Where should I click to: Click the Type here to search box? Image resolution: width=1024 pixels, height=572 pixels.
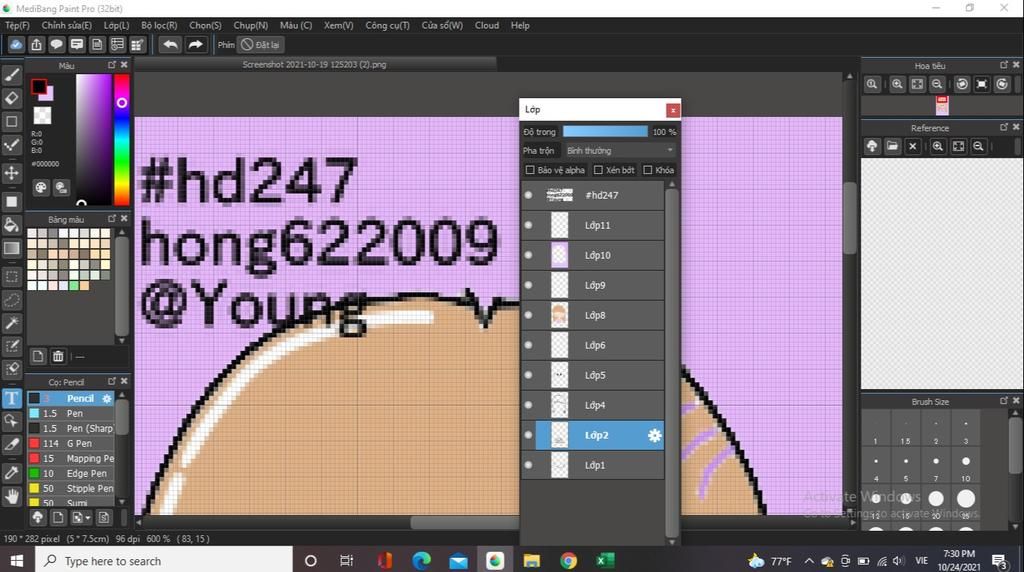[163, 561]
